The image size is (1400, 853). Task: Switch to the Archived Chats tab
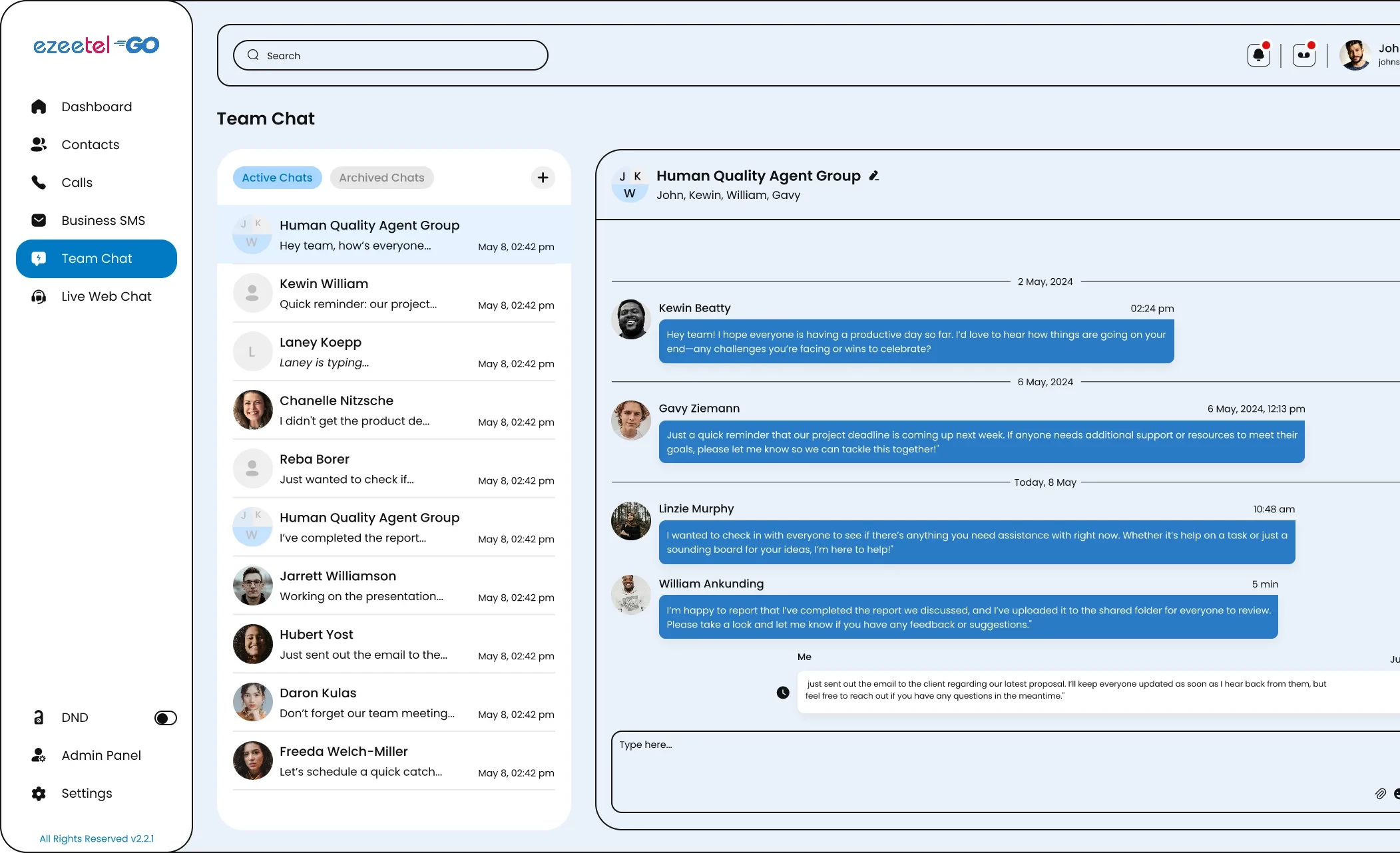tap(381, 177)
